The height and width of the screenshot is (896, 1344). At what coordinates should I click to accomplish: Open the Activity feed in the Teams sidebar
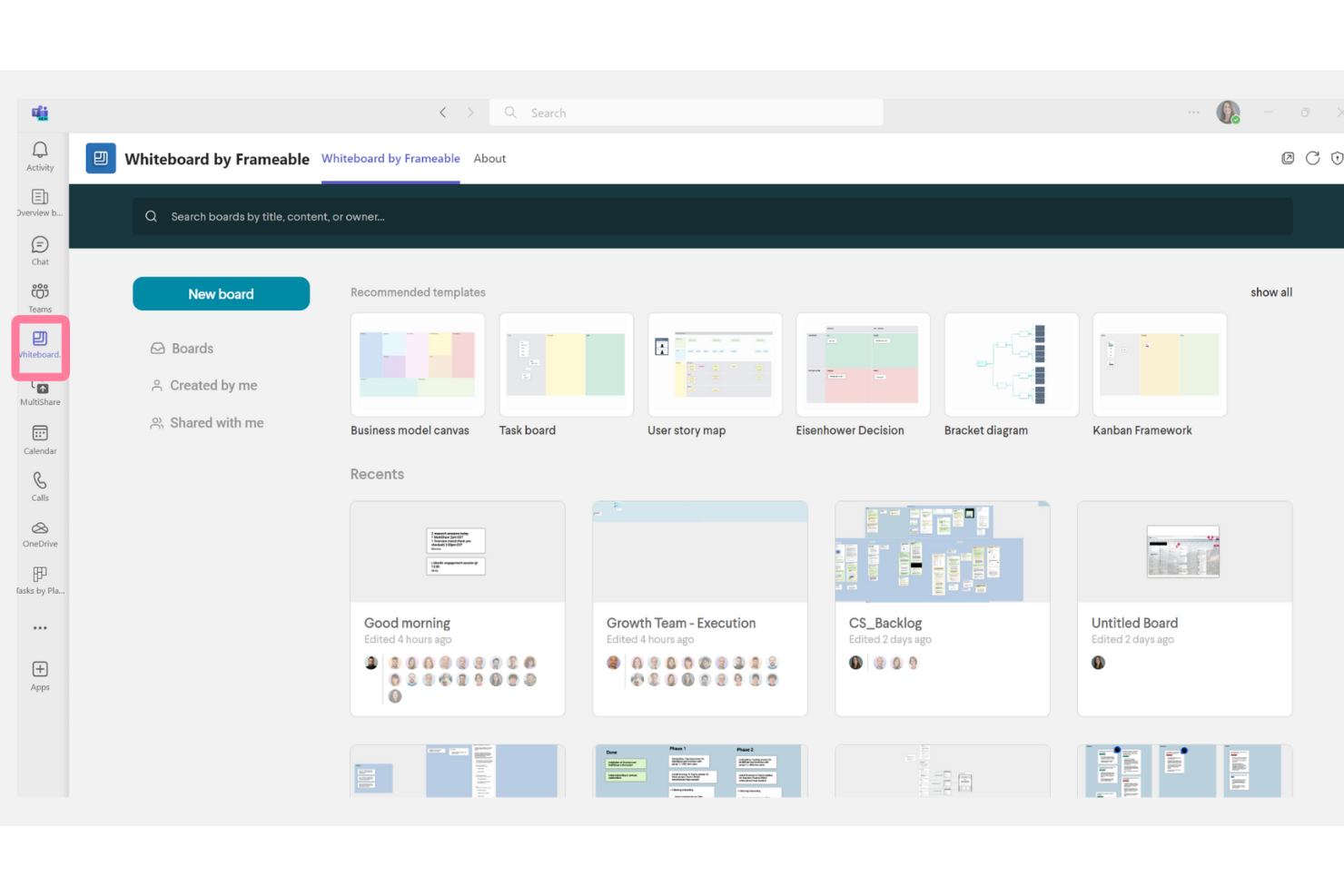tap(40, 155)
